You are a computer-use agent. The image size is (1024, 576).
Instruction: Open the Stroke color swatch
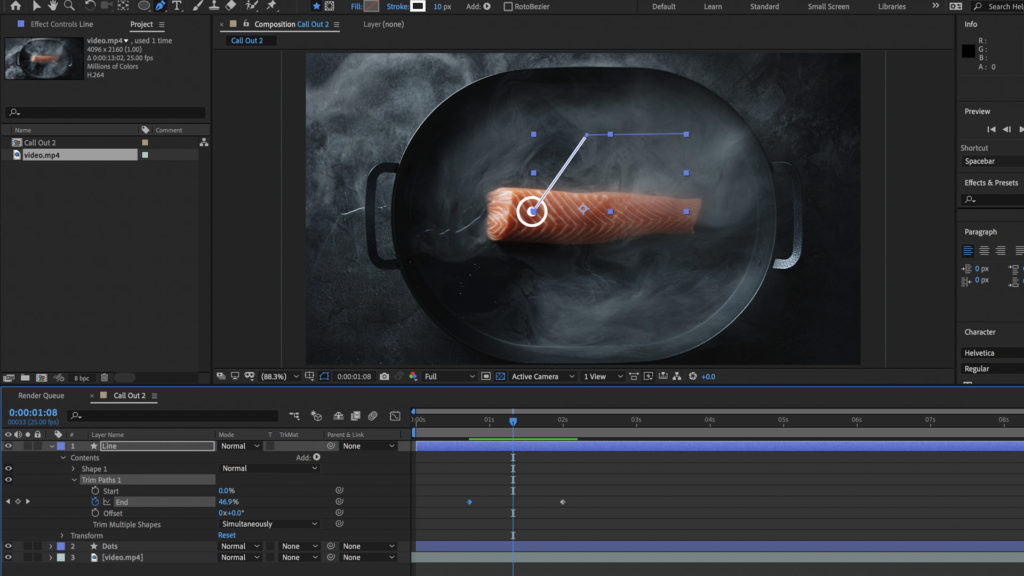tap(417, 6)
